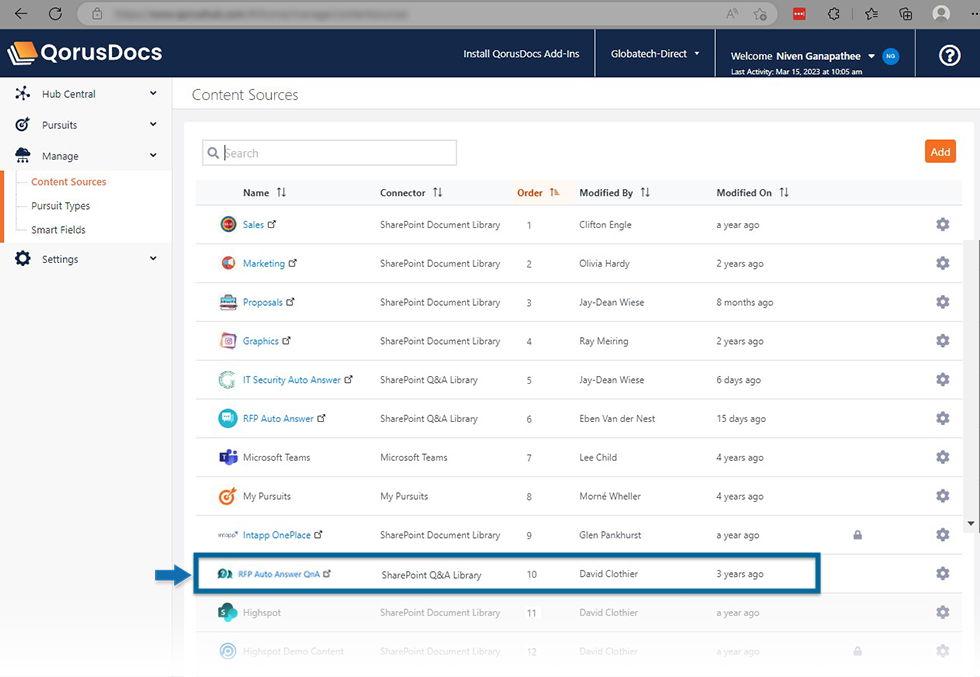Sort table by Modified On column

click(x=752, y=193)
